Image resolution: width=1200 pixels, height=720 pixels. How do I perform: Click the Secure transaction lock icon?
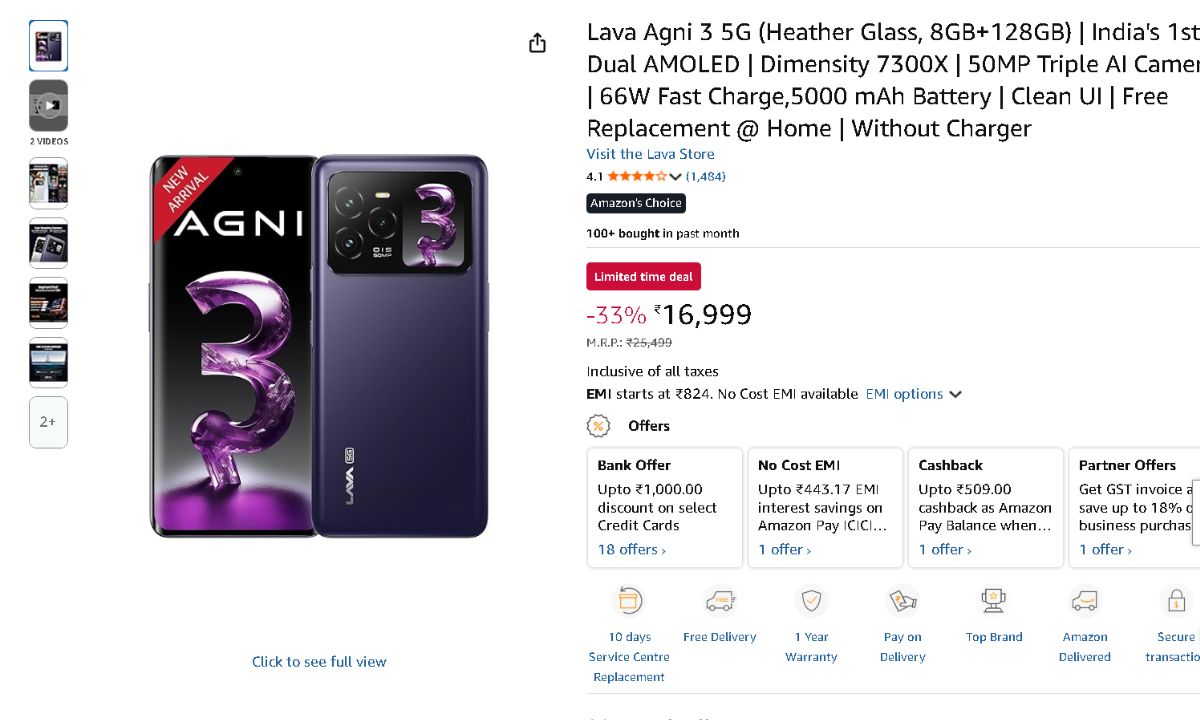click(1175, 601)
